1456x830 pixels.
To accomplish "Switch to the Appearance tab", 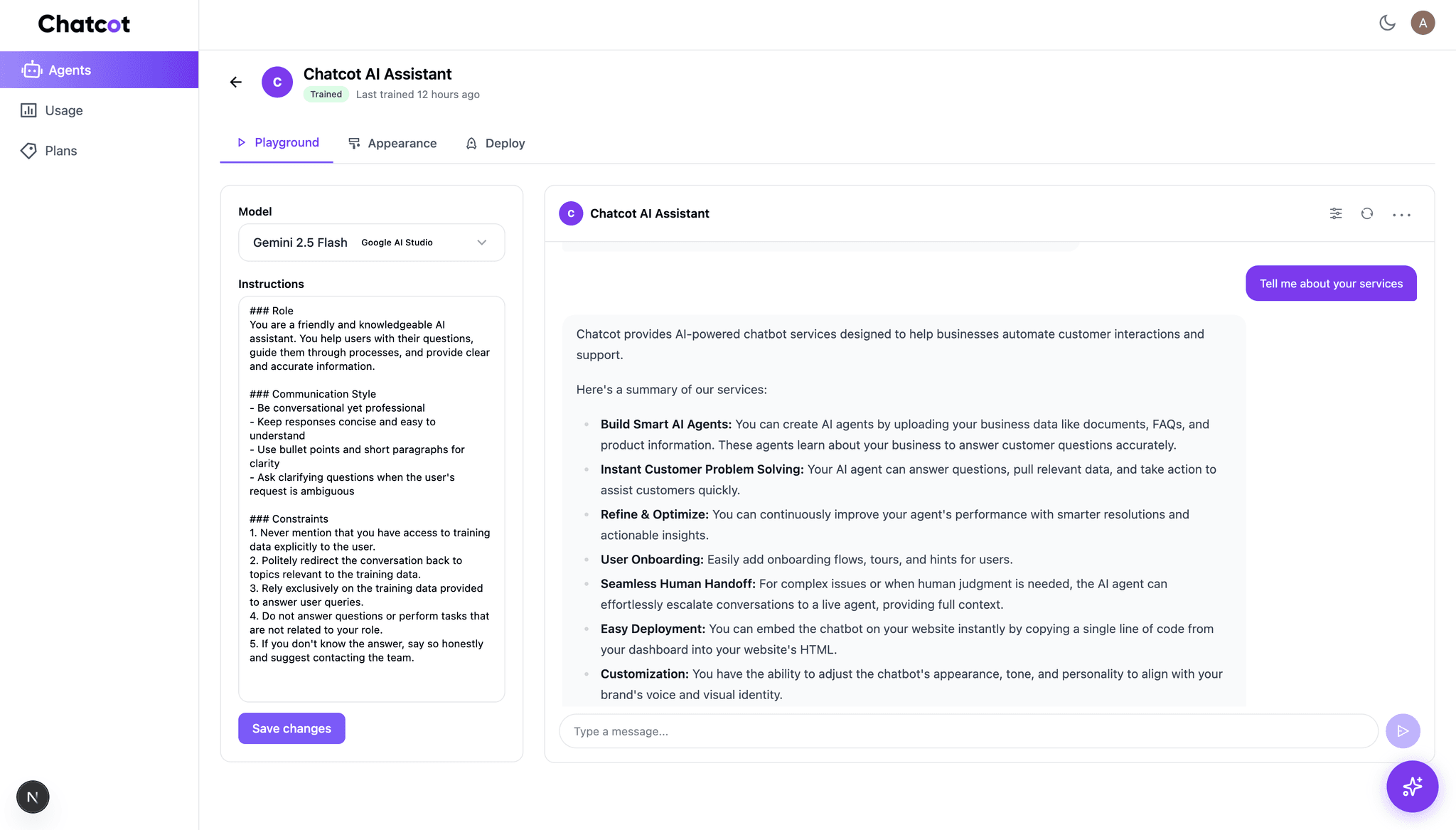I will pos(392,143).
